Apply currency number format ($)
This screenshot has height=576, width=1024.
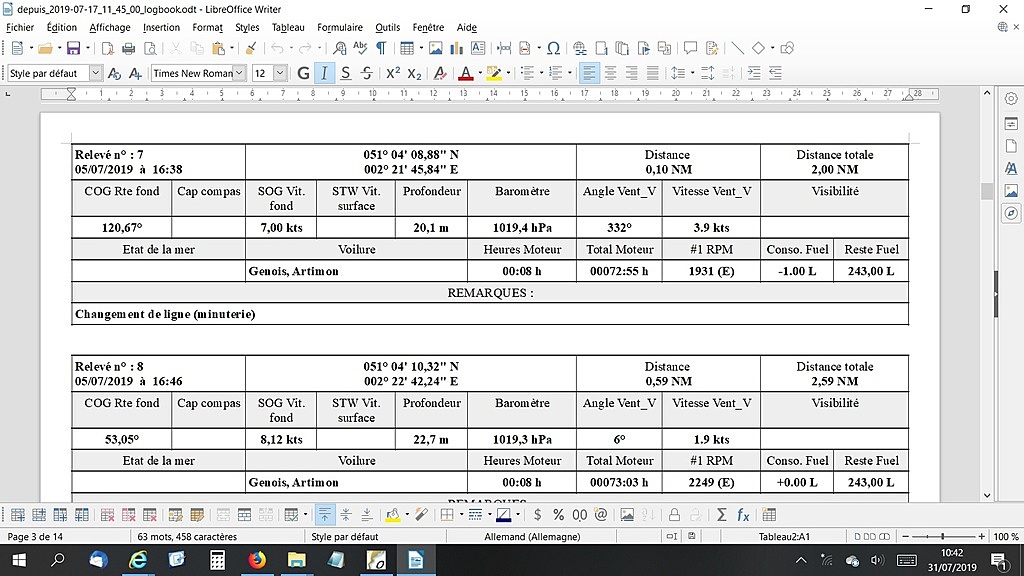coord(537,515)
